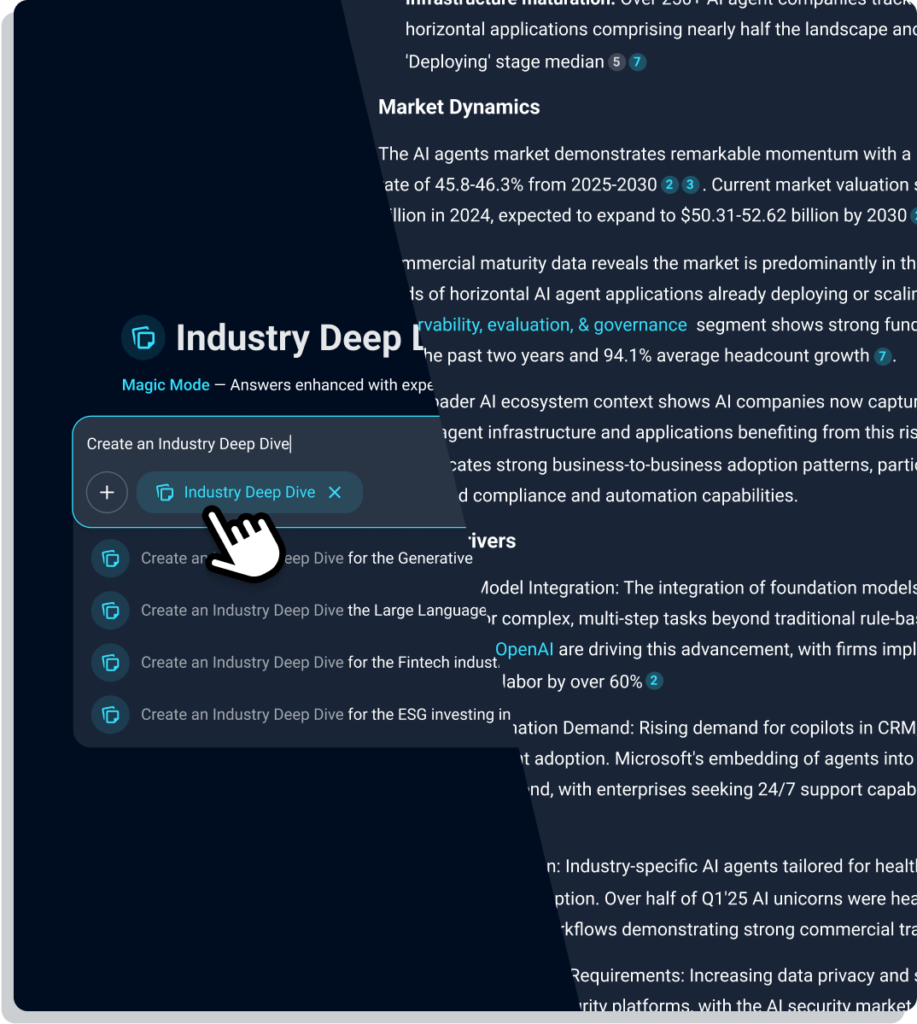Open the Magic Mode link
The height and width of the screenshot is (1024, 917).
click(165, 385)
